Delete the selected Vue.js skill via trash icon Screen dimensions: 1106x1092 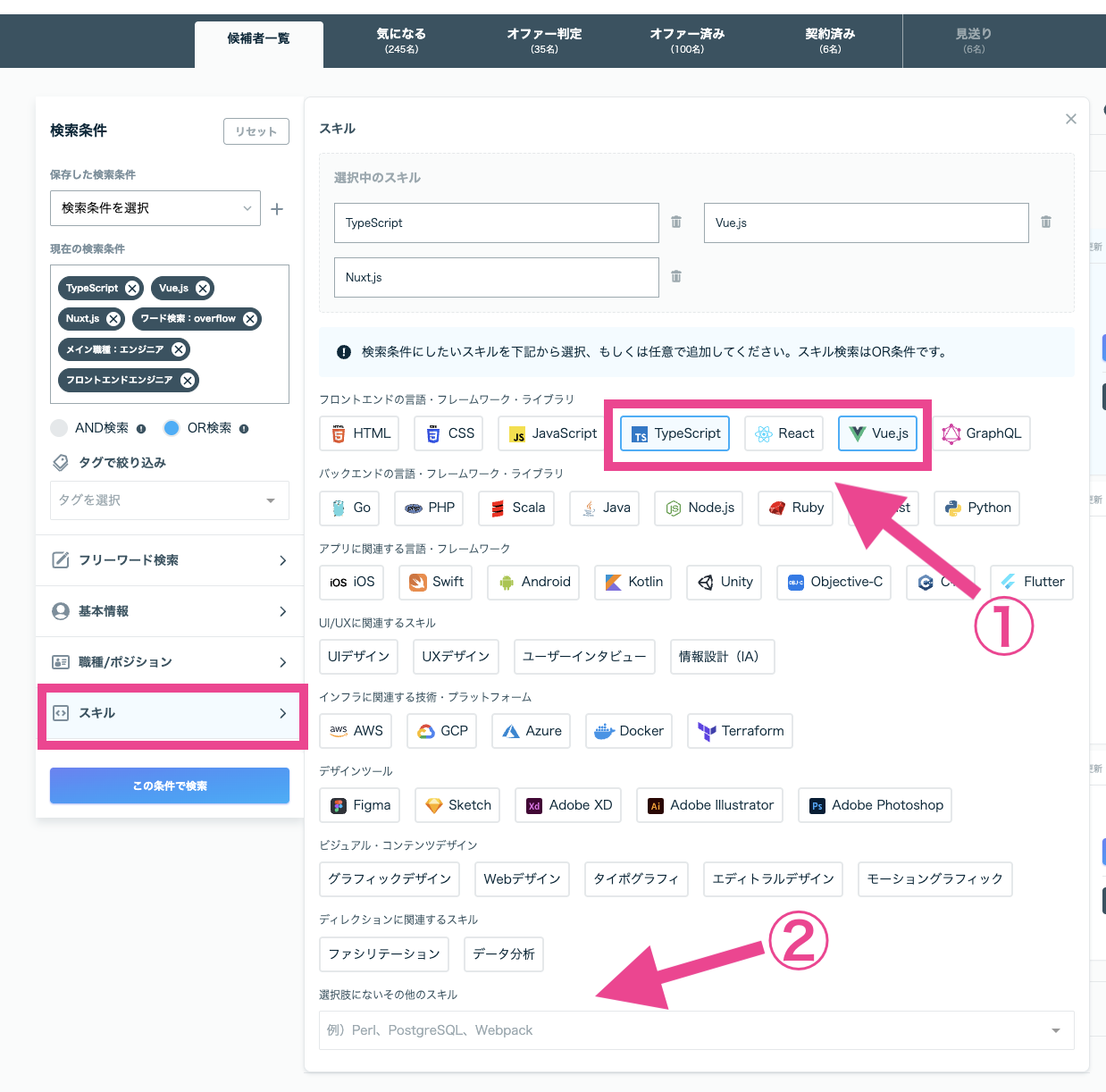(x=1046, y=222)
